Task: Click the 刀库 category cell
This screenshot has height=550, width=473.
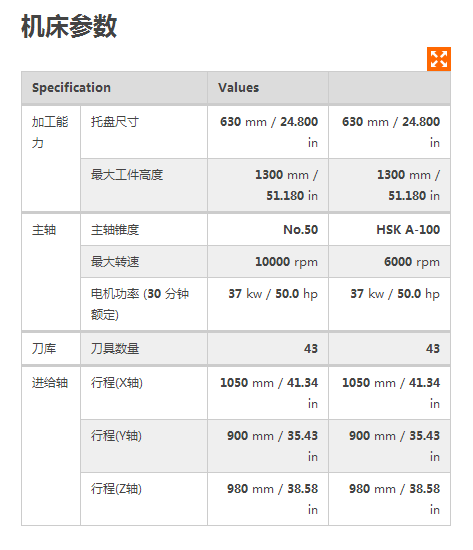Action: [x=51, y=349]
